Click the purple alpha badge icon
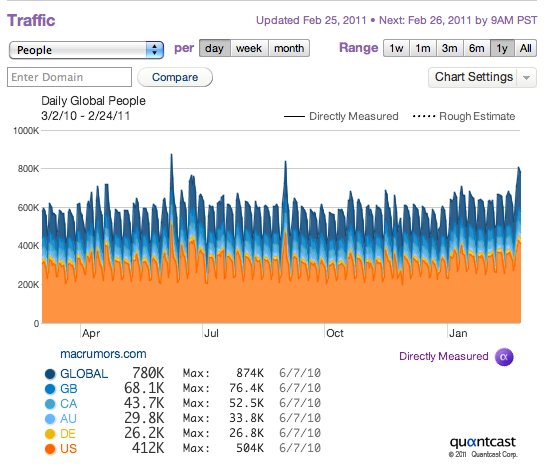 [504, 357]
